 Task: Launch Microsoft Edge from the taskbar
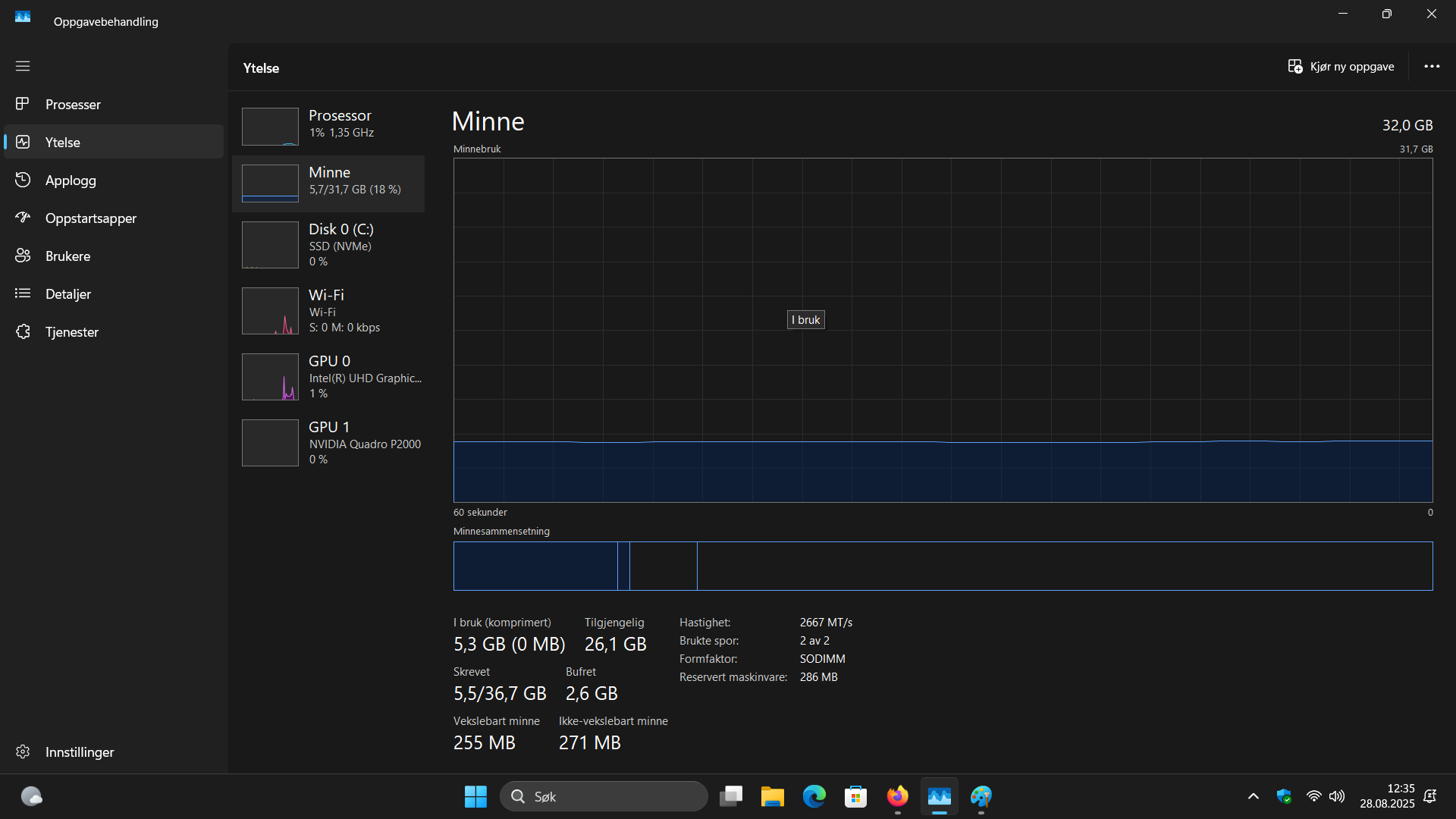click(x=814, y=796)
